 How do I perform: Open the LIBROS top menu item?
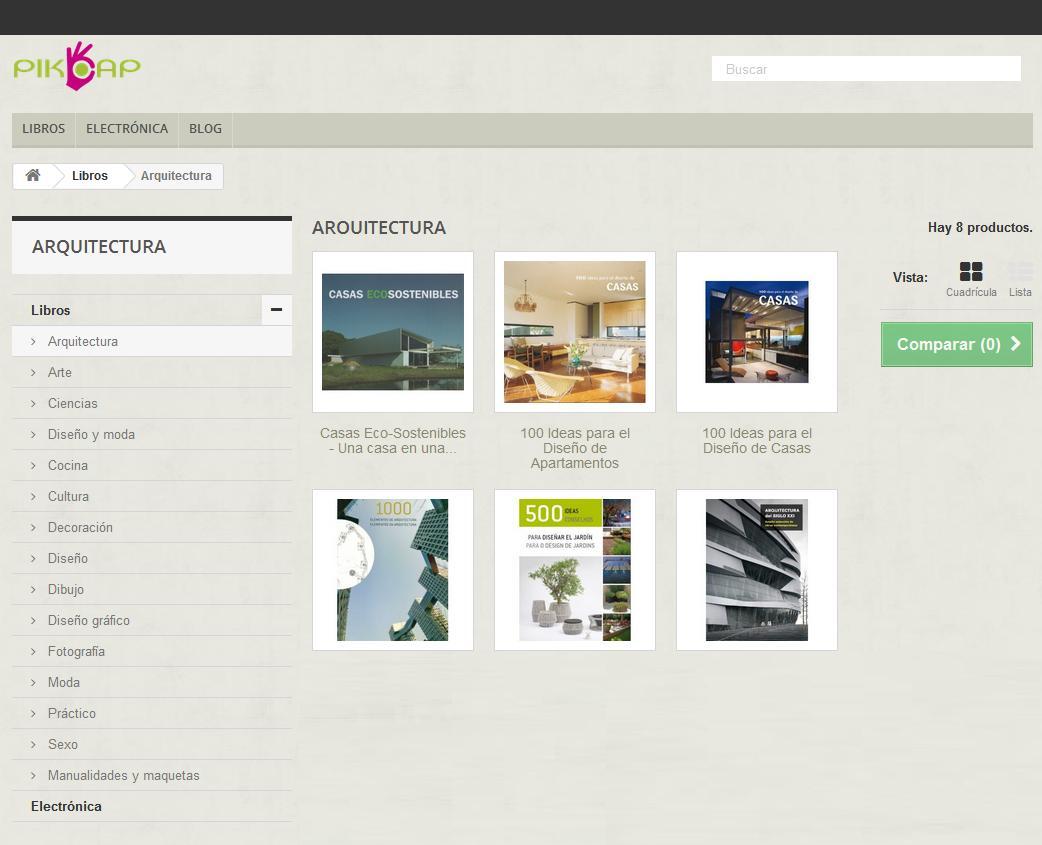44,129
